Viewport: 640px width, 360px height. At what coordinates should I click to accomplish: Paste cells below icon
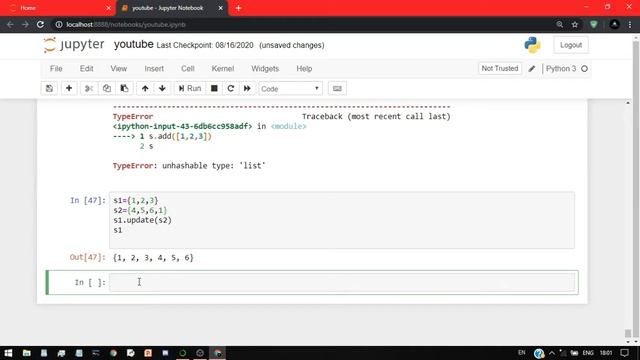point(124,89)
